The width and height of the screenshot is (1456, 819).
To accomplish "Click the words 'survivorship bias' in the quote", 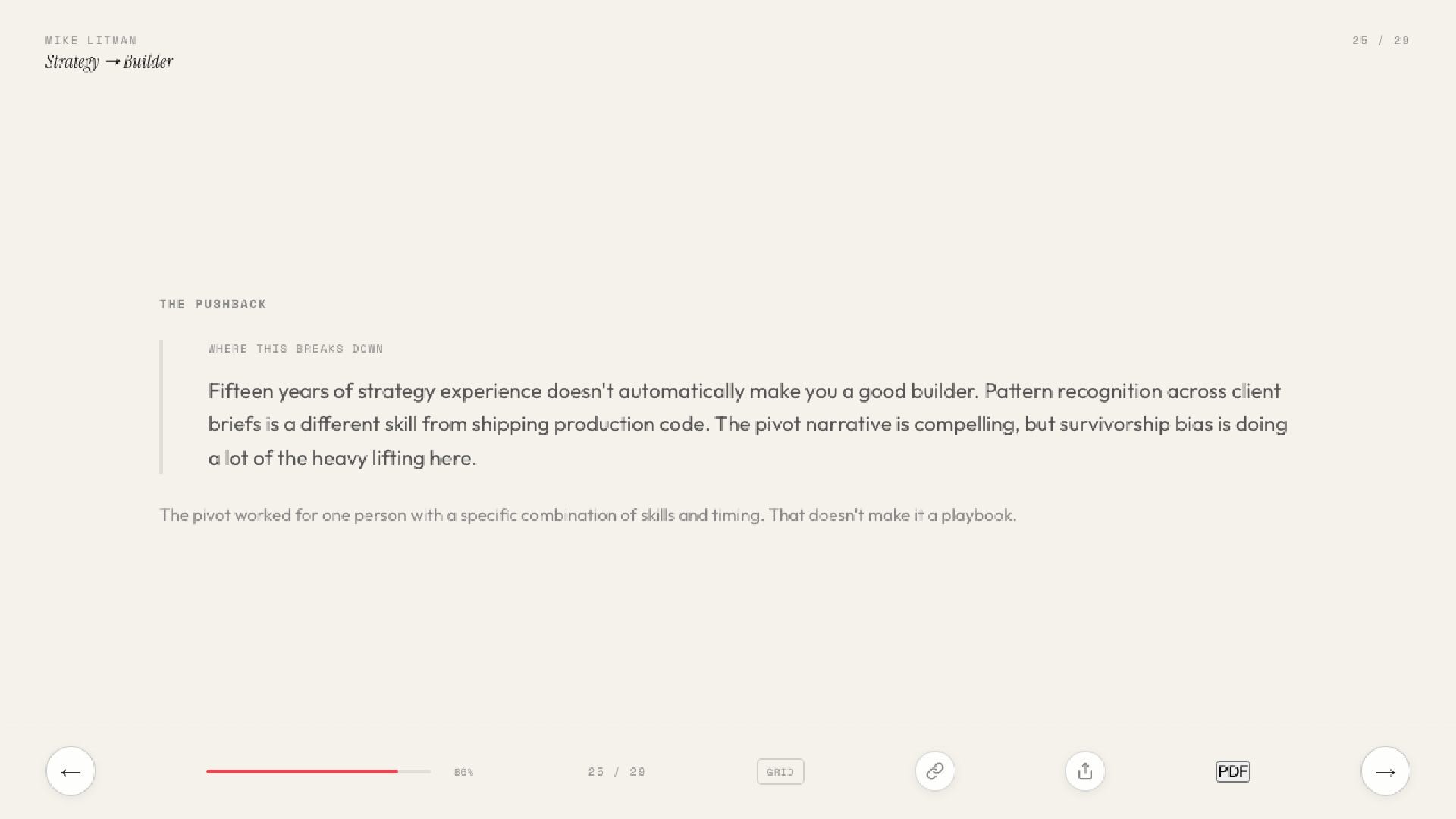I will (x=1115, y=424).
